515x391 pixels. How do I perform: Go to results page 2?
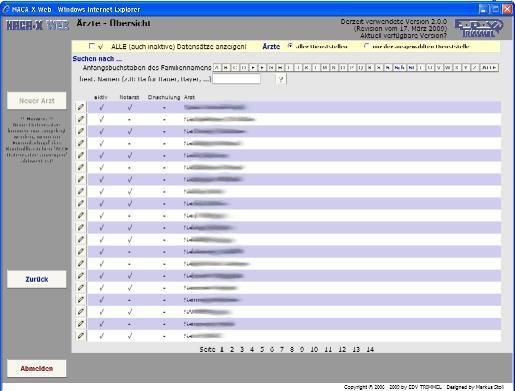pyautogui.click(x=232, y=349)
